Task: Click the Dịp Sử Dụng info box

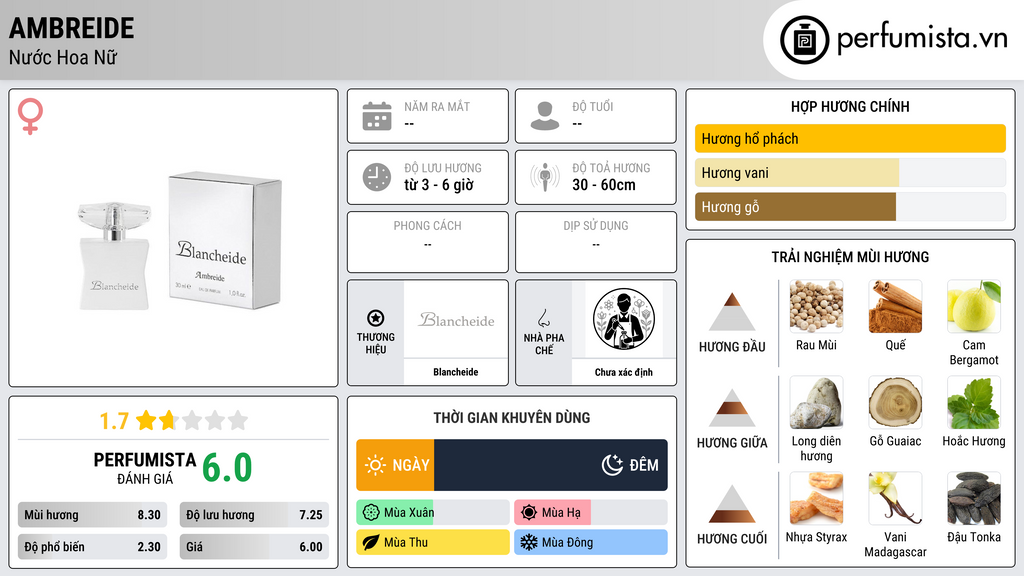Action: point(596,242)
